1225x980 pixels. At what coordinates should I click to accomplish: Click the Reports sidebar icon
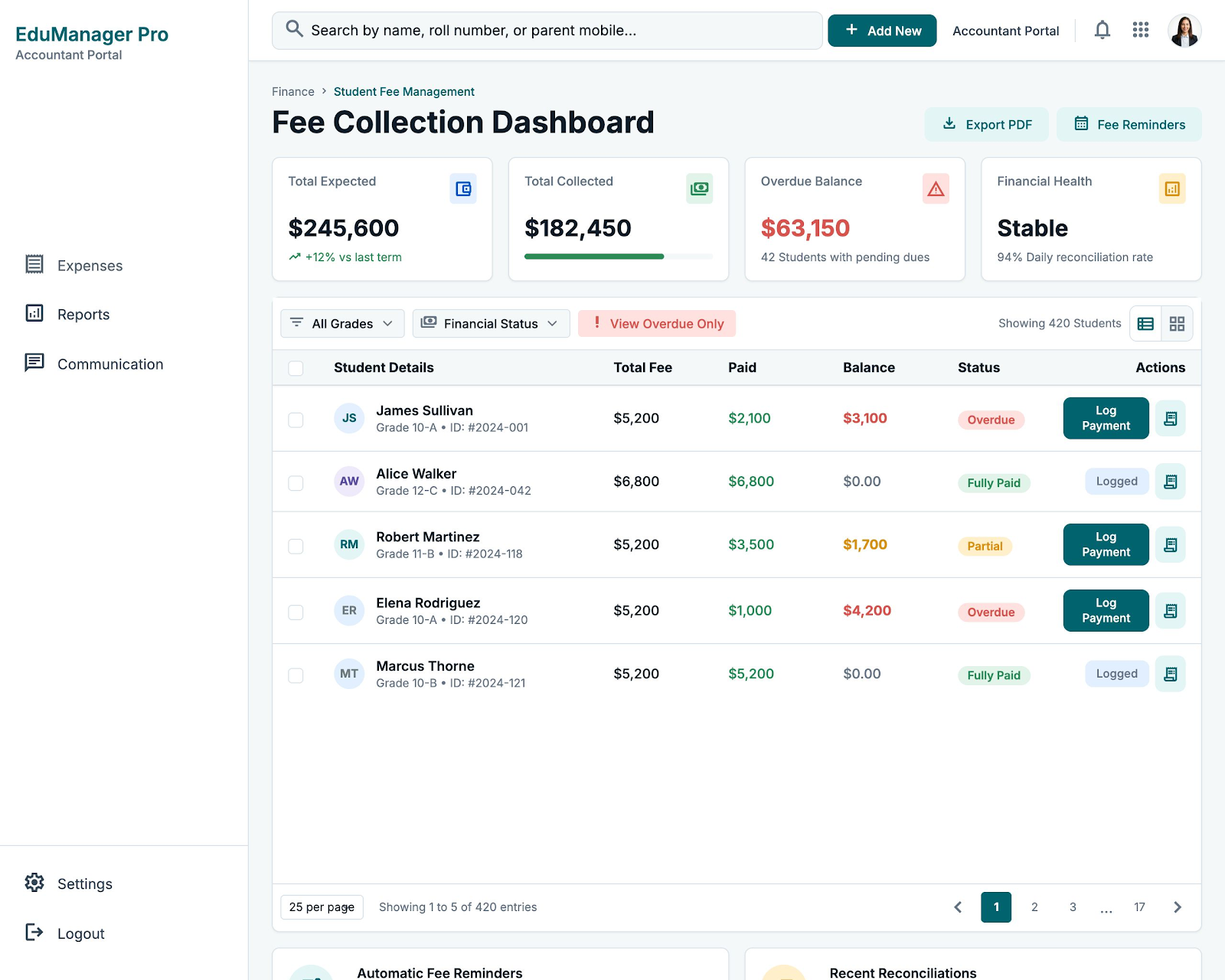click(34, 313)
